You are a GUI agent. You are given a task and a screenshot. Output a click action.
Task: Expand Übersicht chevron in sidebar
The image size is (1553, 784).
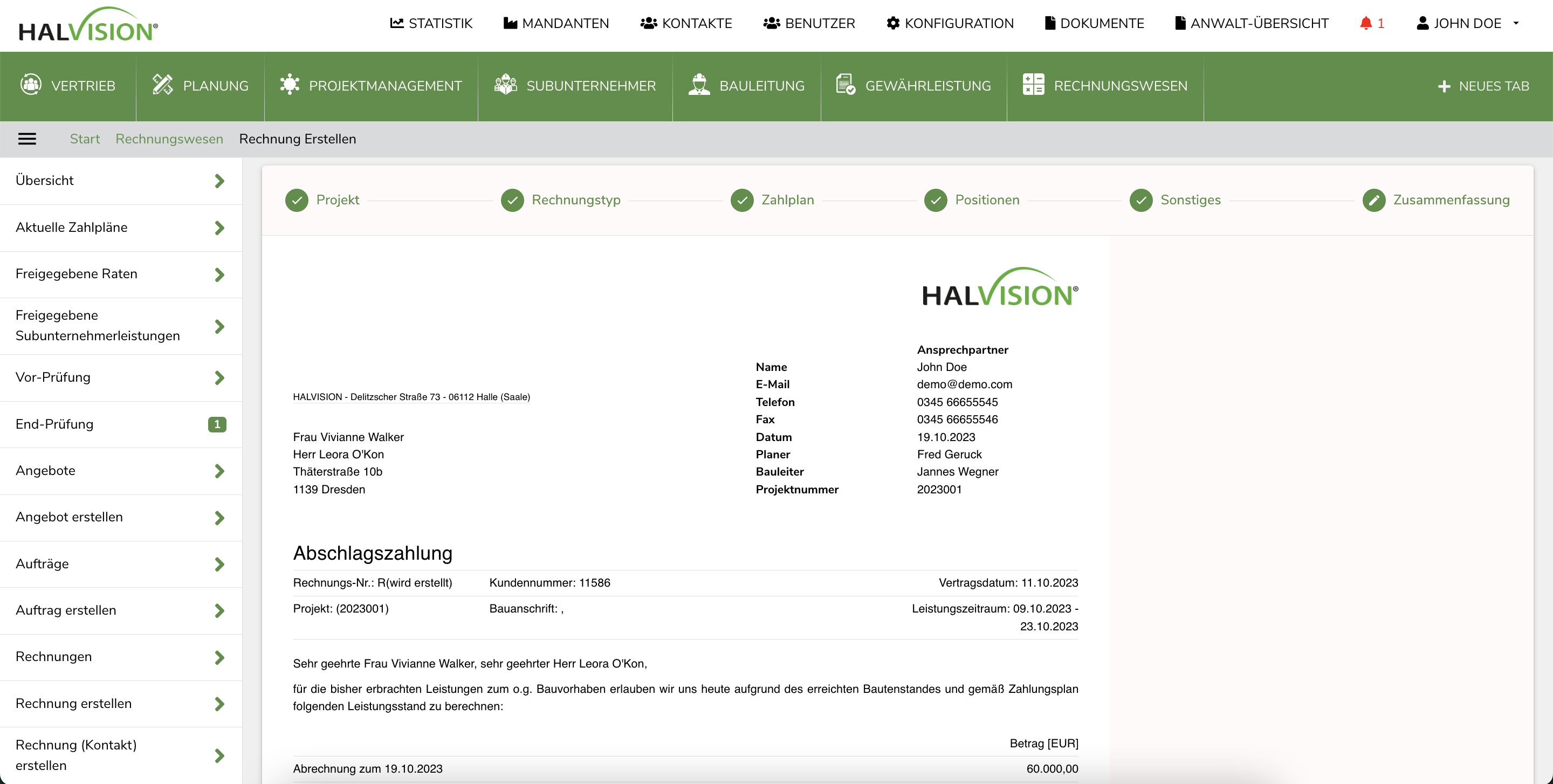(219, 181)
